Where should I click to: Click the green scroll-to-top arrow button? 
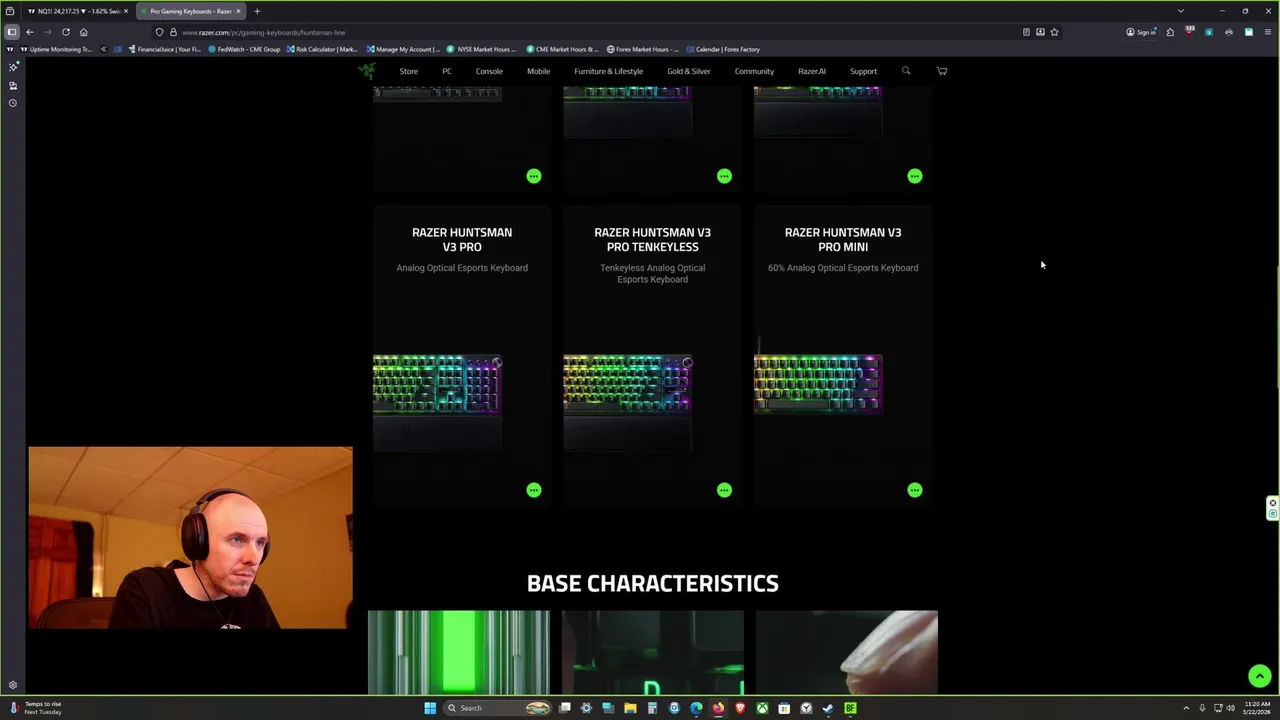click(1259, 676)
